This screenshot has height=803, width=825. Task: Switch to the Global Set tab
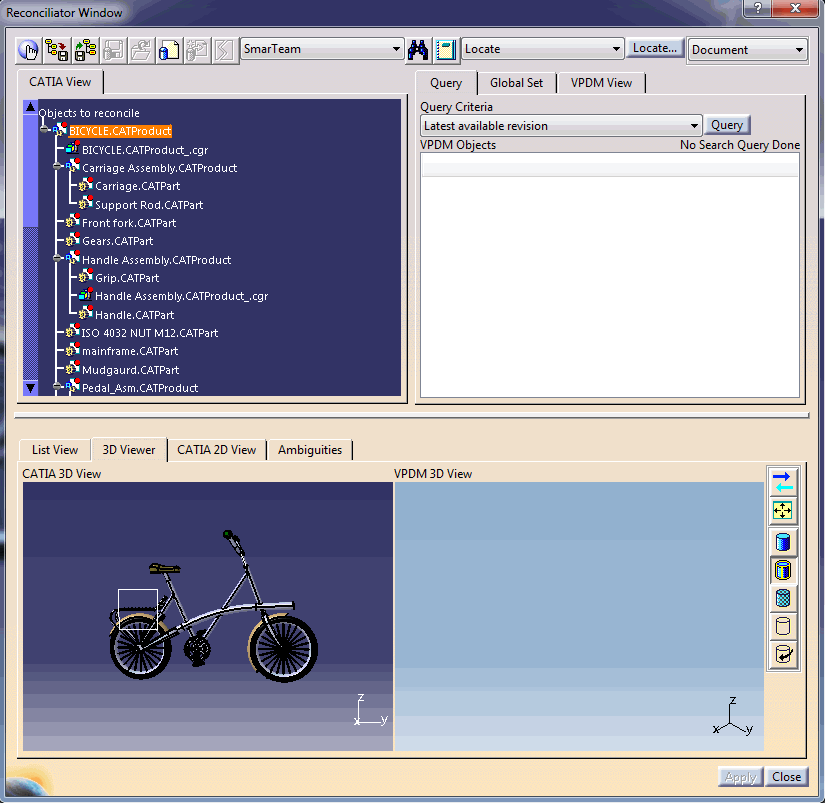[516, 83]
